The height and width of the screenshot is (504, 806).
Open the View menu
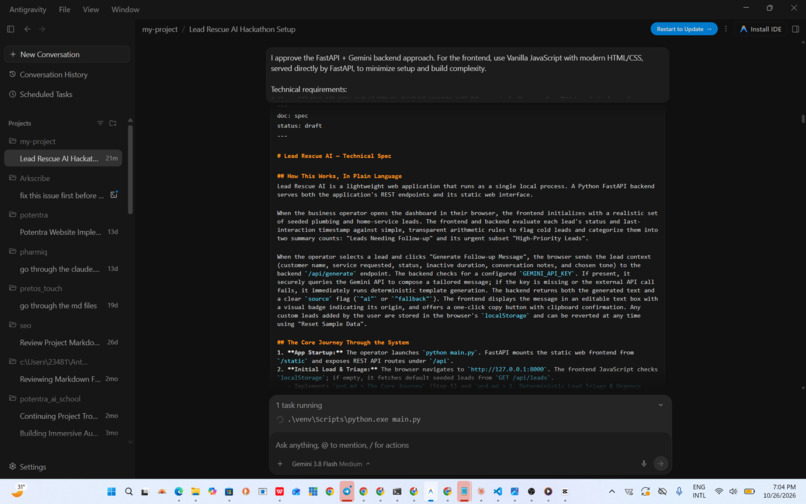coord(90,9)
